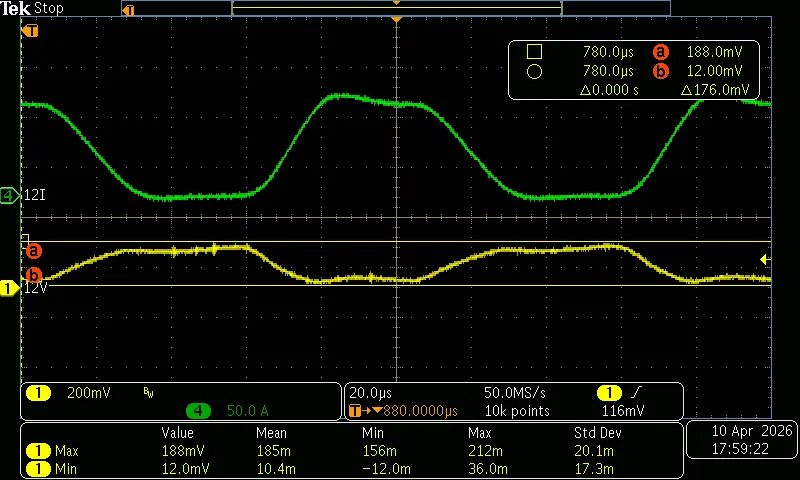This screenshot has width=800, height=480.
Task: Select cursor b marker on the waveform
Action: tap(34, 275)
